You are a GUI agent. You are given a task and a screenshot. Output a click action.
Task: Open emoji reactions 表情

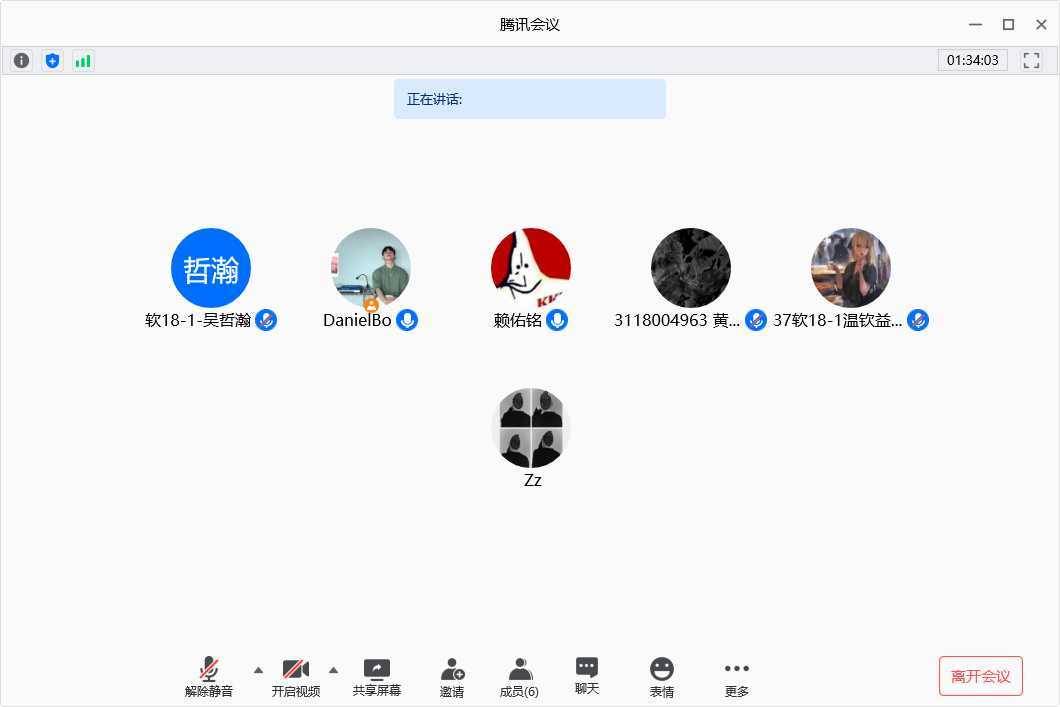[662, 677]
